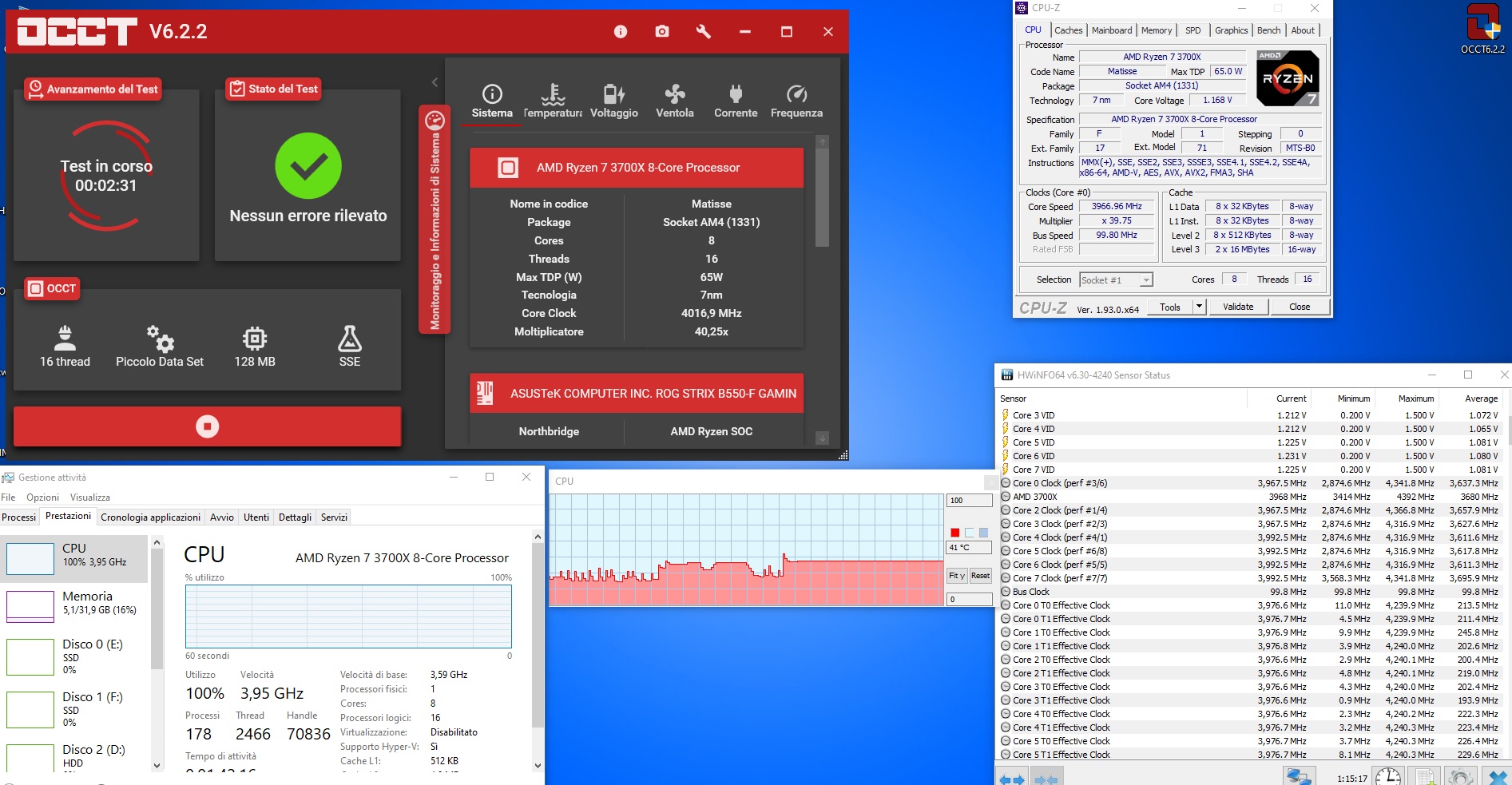The width and height of the screenshot is (1512, 785).
Task: Open the Sistema monitoring tab in OCCT
Action: [492, 101]
